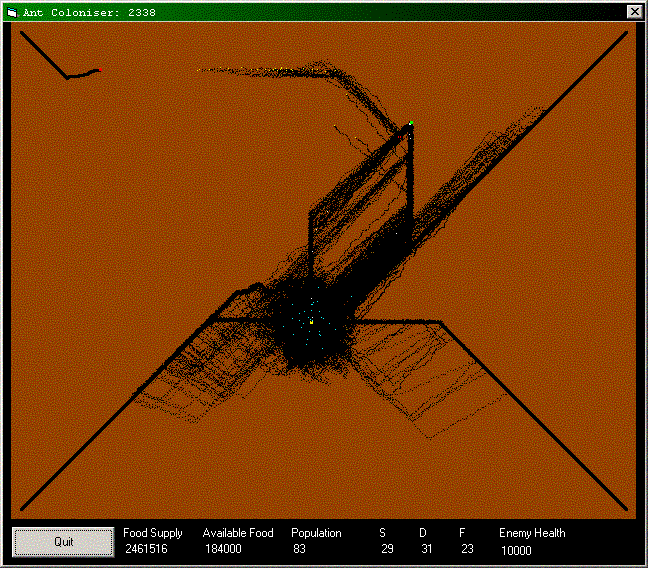Click the green dot atop the vertical wall
The image size is (648, 568).
(x=410, y=124)
